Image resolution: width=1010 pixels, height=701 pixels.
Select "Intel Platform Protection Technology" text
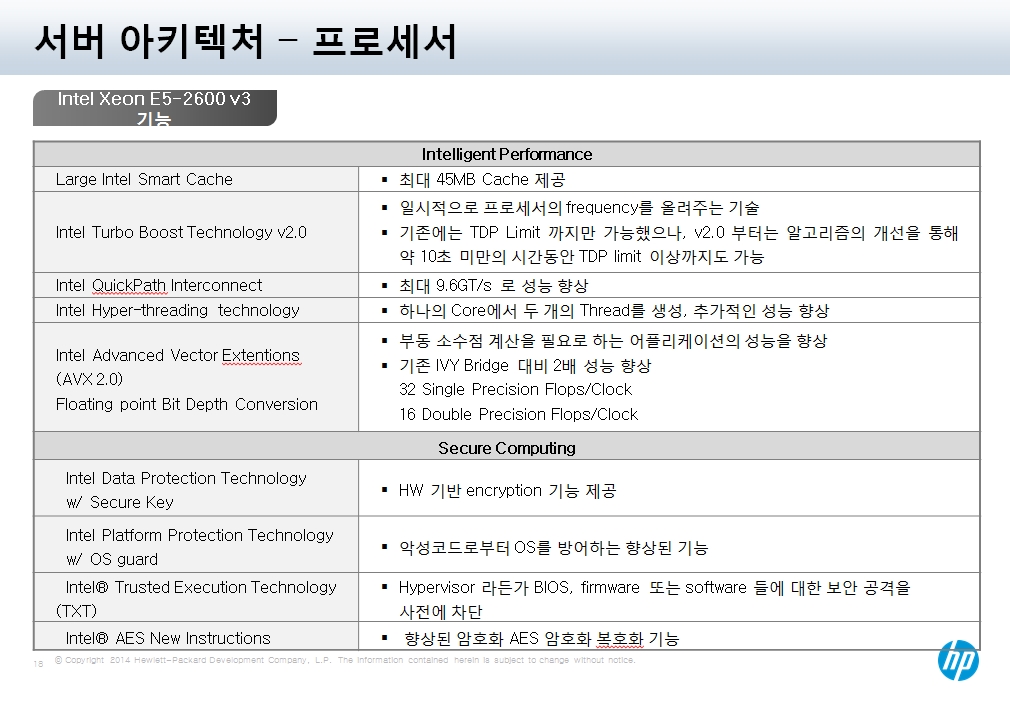pyautogui.click(x=200, y=535)
